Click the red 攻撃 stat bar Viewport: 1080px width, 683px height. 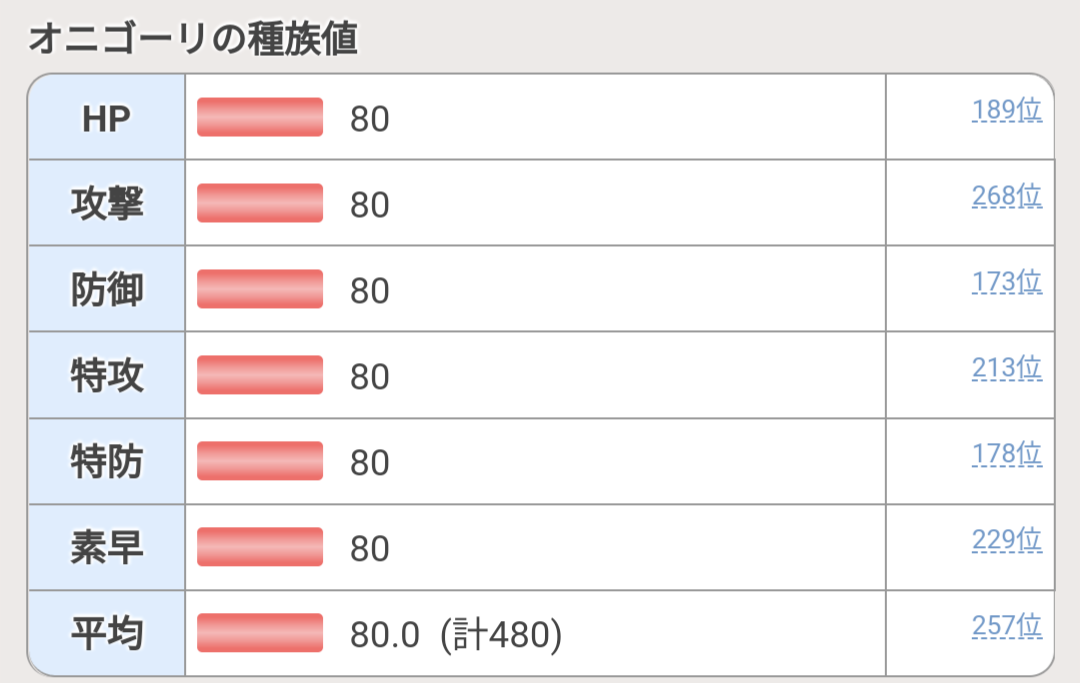pyautogui.click(x=260, y=203)
